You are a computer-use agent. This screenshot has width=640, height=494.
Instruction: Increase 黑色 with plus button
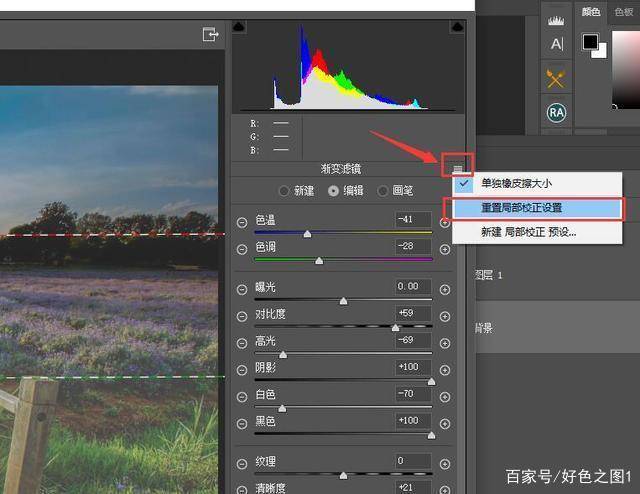pos(445,424)
